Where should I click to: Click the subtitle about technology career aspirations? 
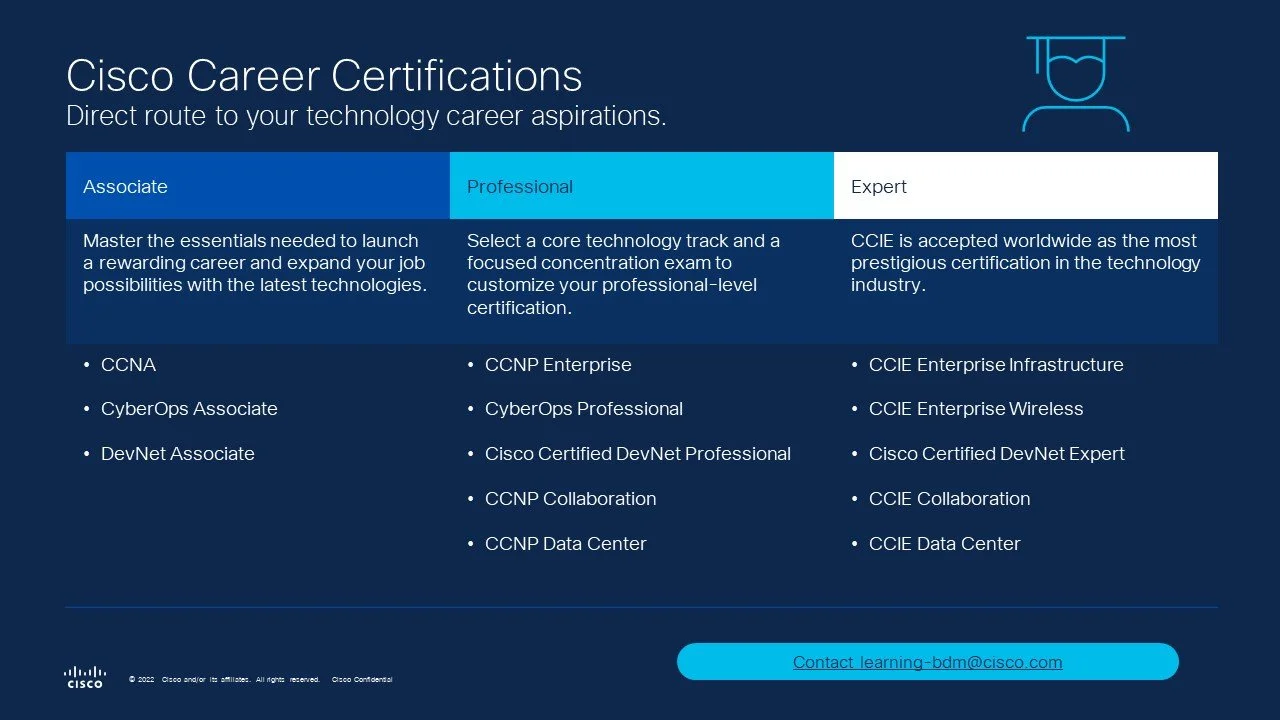tap(366, 116)
